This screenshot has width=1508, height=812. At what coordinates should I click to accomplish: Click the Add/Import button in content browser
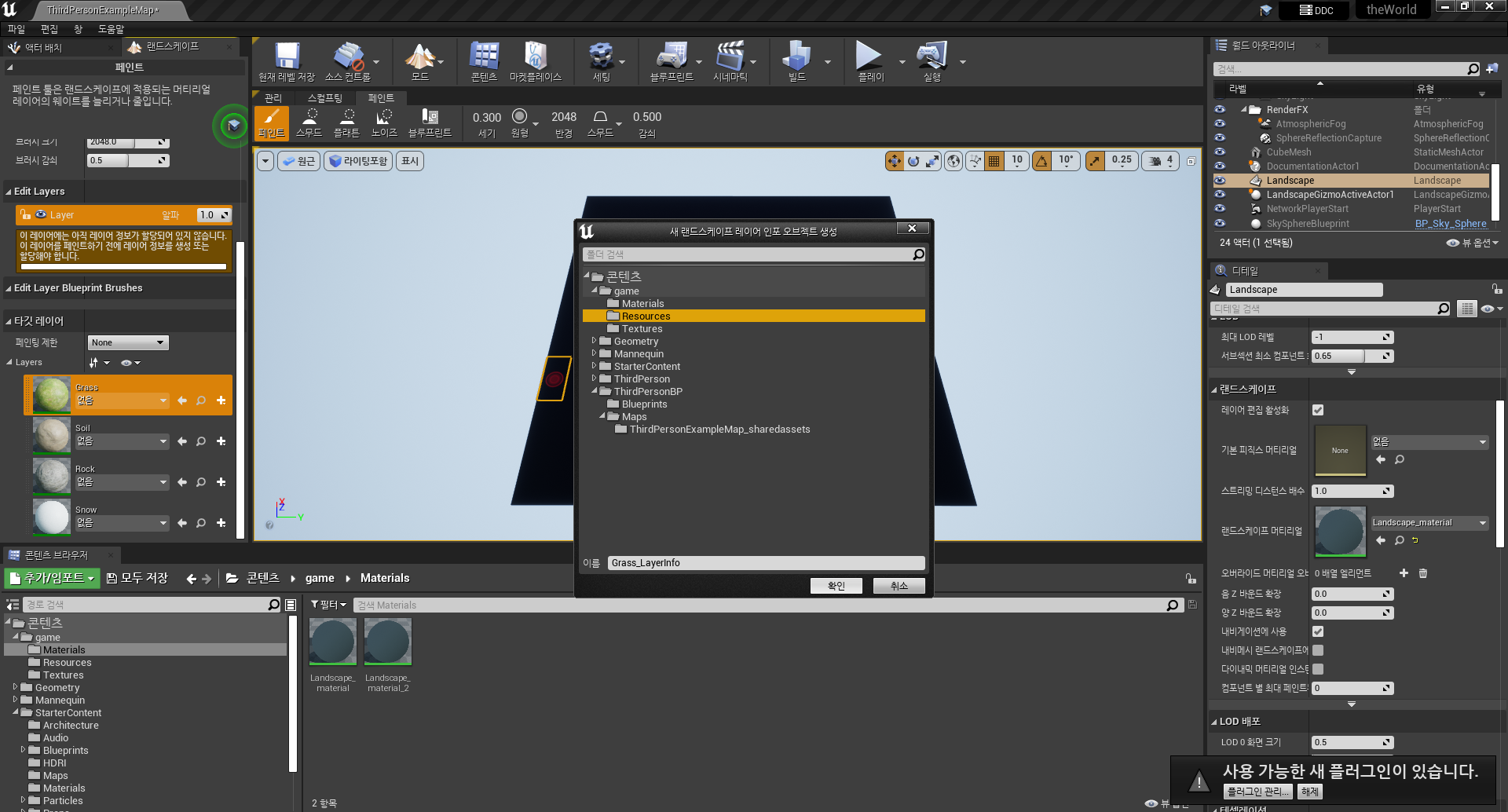[x=53, y=578]
